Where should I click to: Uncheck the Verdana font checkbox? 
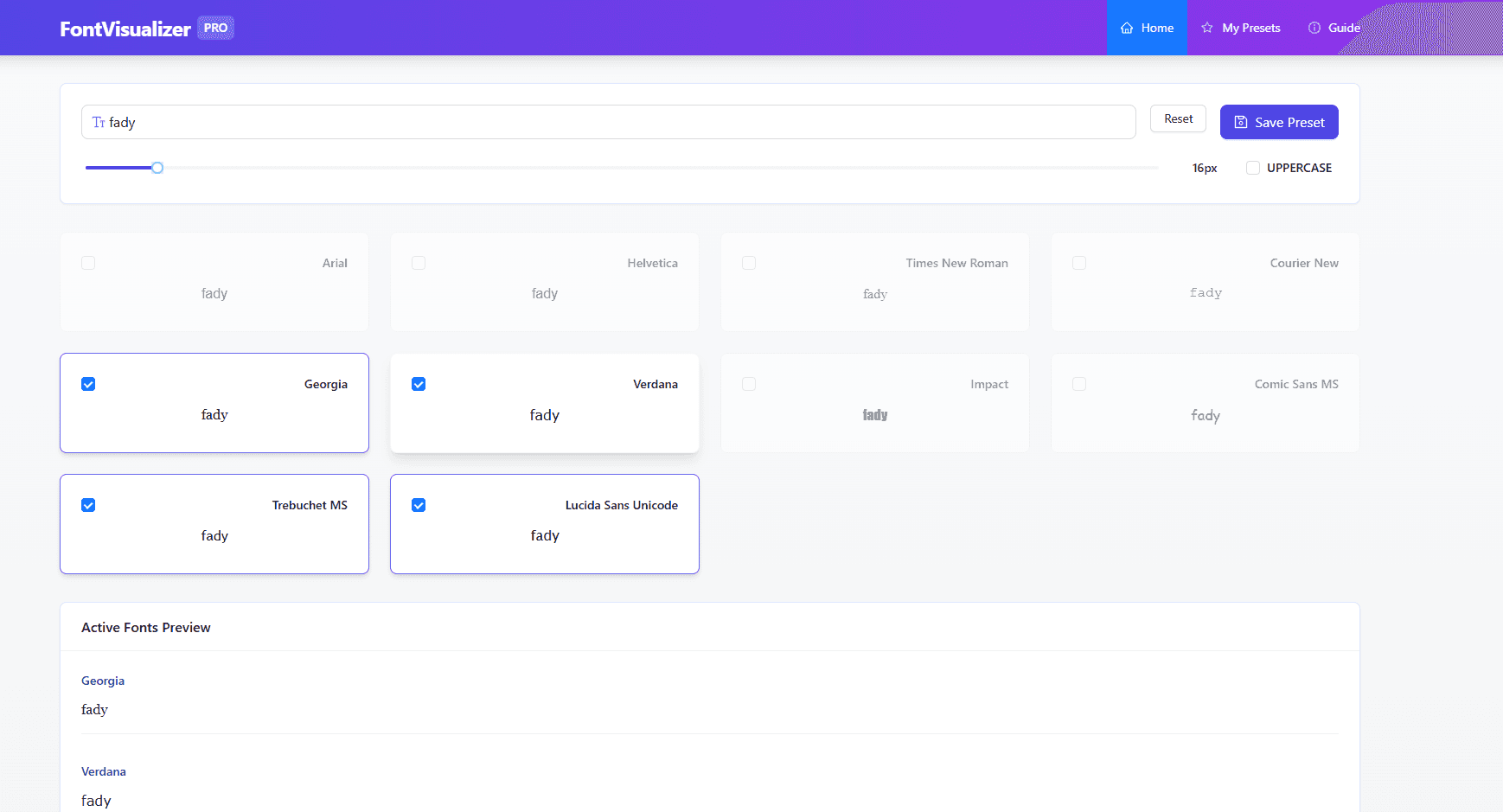419,384
